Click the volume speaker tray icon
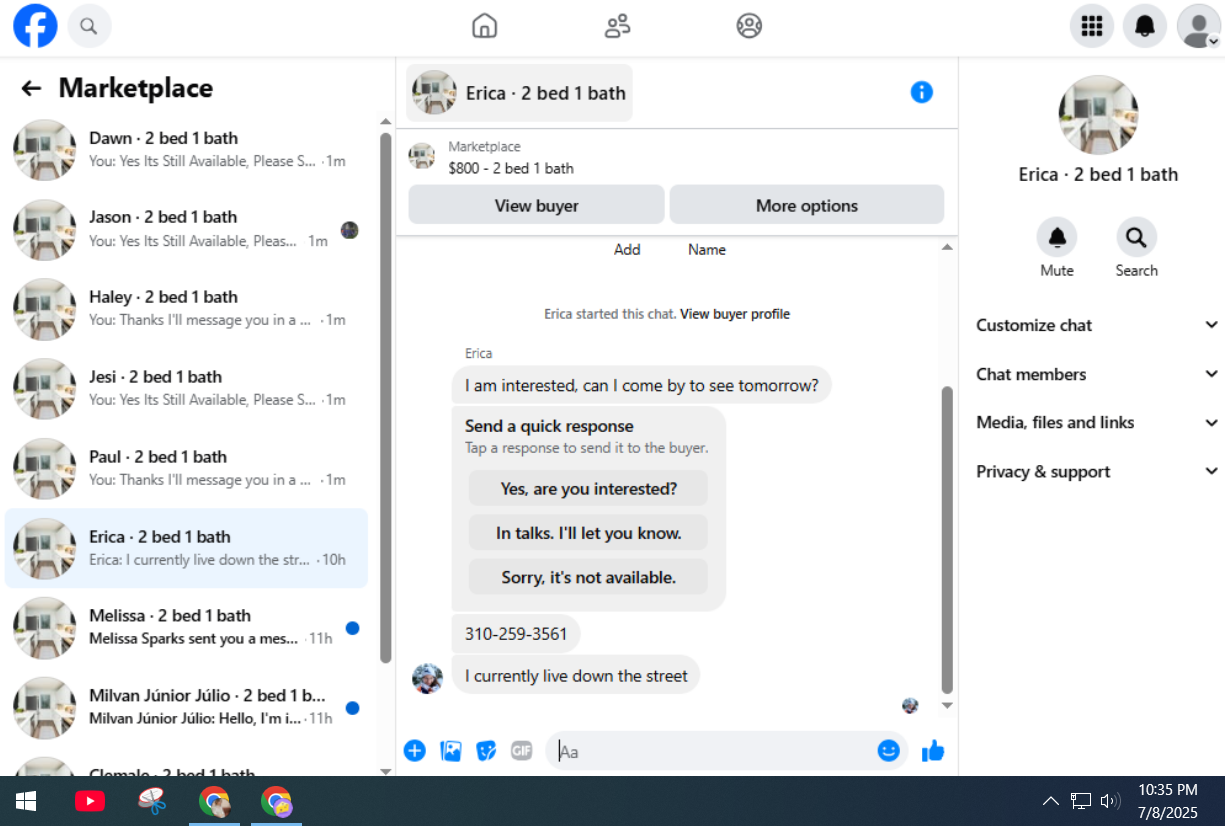The height and width of the screenshot is (826, 1225). (1109, 801)
